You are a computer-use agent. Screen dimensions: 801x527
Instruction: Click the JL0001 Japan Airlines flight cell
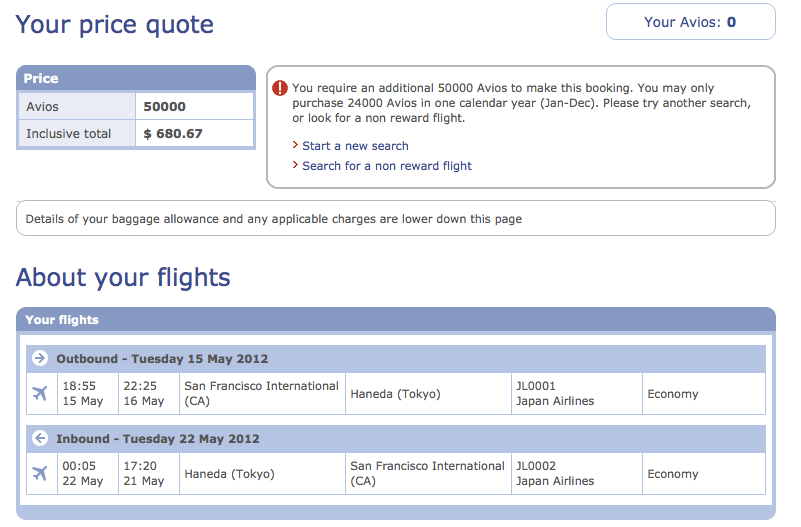(x=577, y=394)
